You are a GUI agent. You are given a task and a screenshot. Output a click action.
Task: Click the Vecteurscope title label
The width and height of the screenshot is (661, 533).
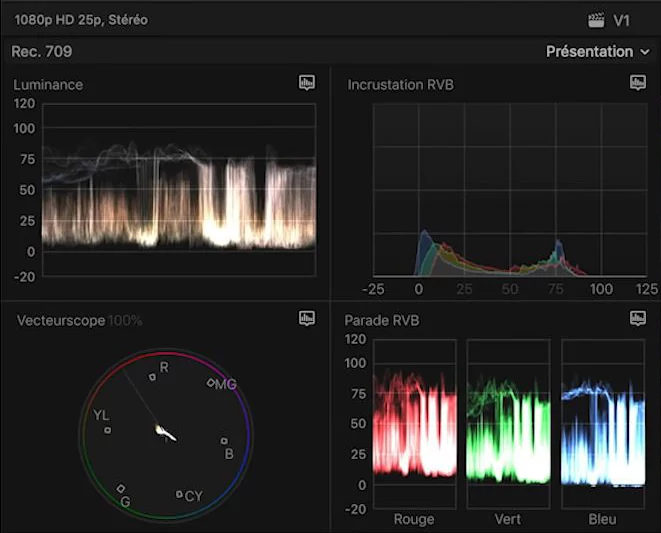(x=61, y=320)
